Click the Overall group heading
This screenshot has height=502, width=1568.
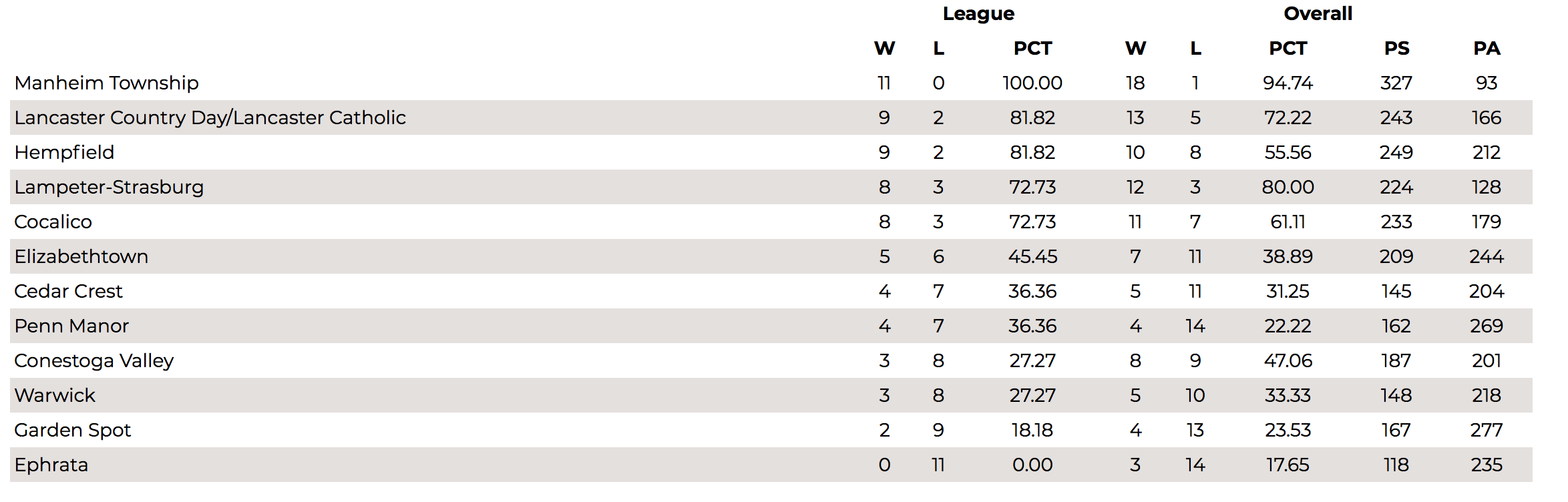click(1318, 13)
